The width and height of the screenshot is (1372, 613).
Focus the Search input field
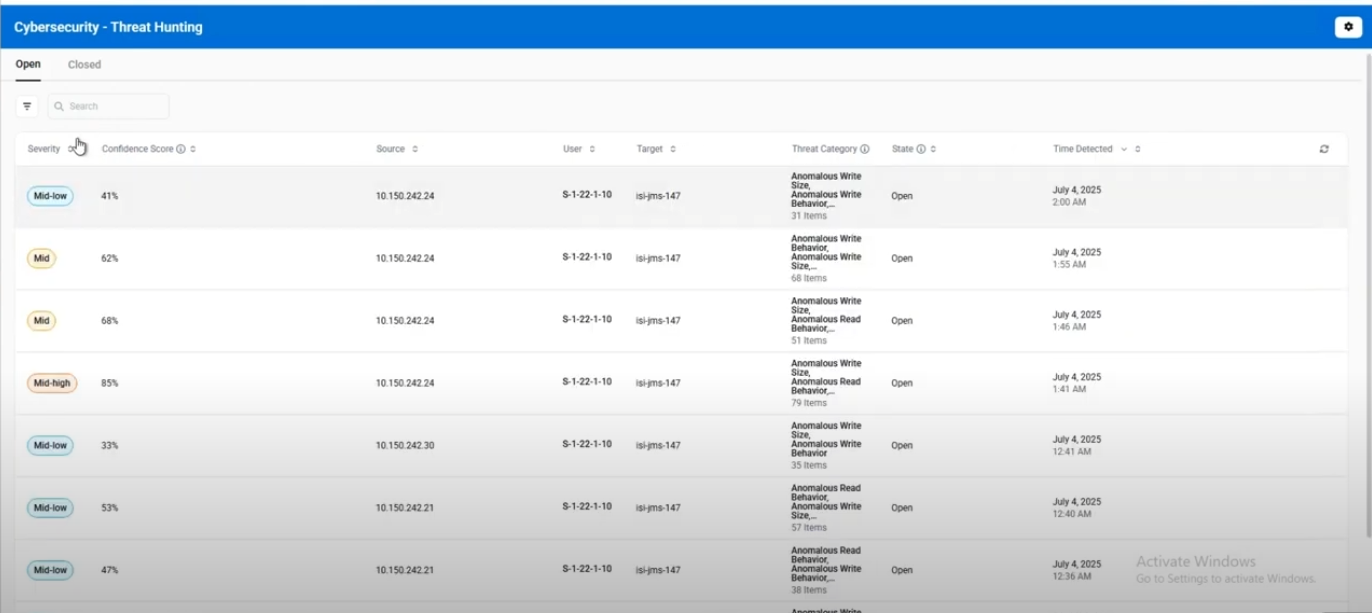tap(108, 106)
